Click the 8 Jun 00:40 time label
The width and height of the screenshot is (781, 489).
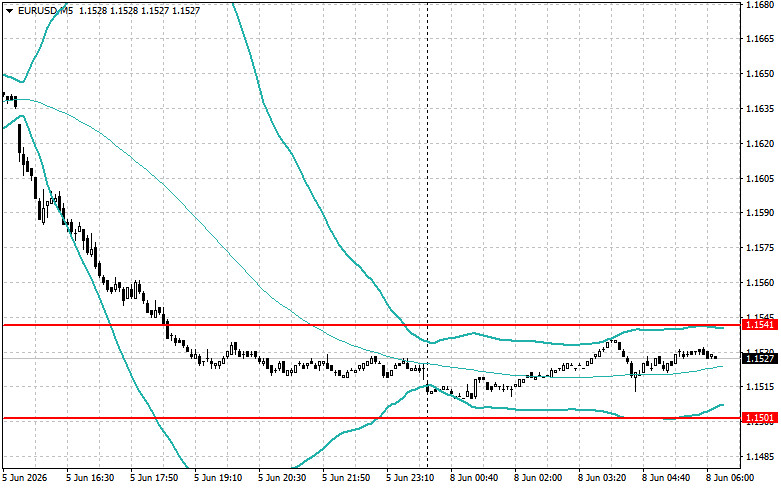(474, 478)
